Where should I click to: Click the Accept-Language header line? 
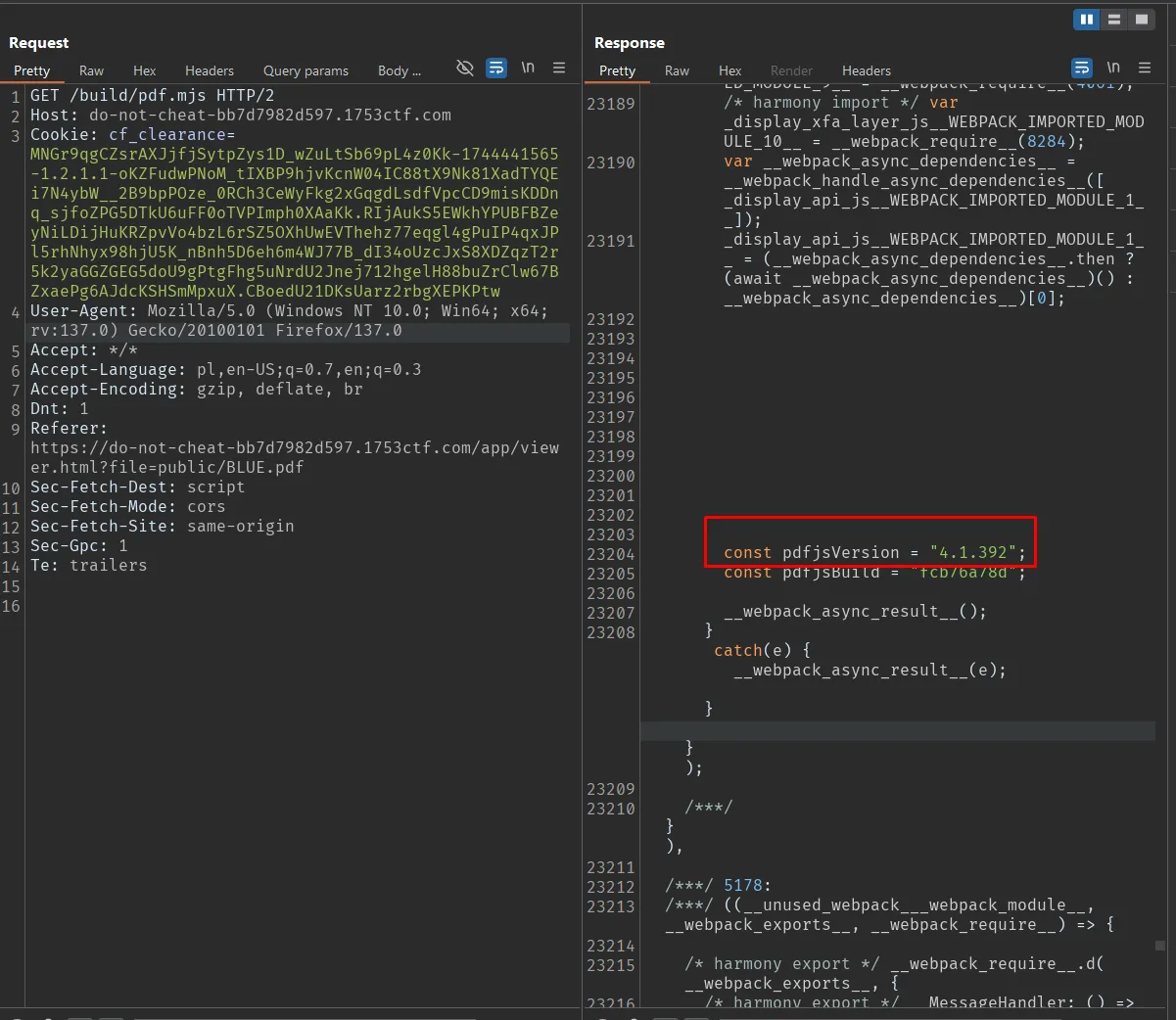pos(226,370)
